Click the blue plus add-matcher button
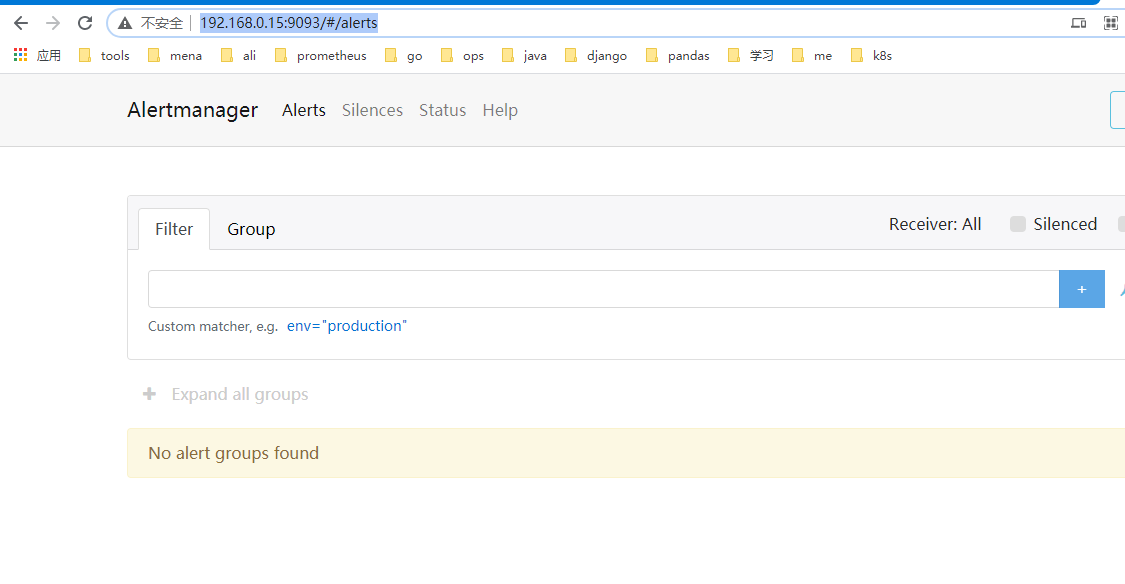Viewport: 1125px width, 584px height. [x=1082, y=289]
